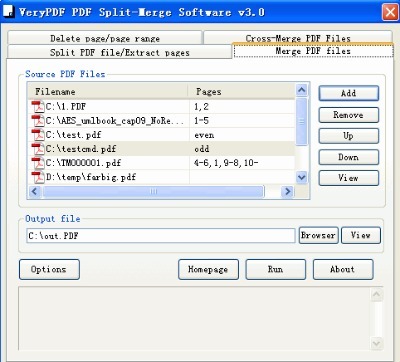Click the log area down scroll arrow
This screenshot has width=400, height=362.
click(x=377, y=343)
